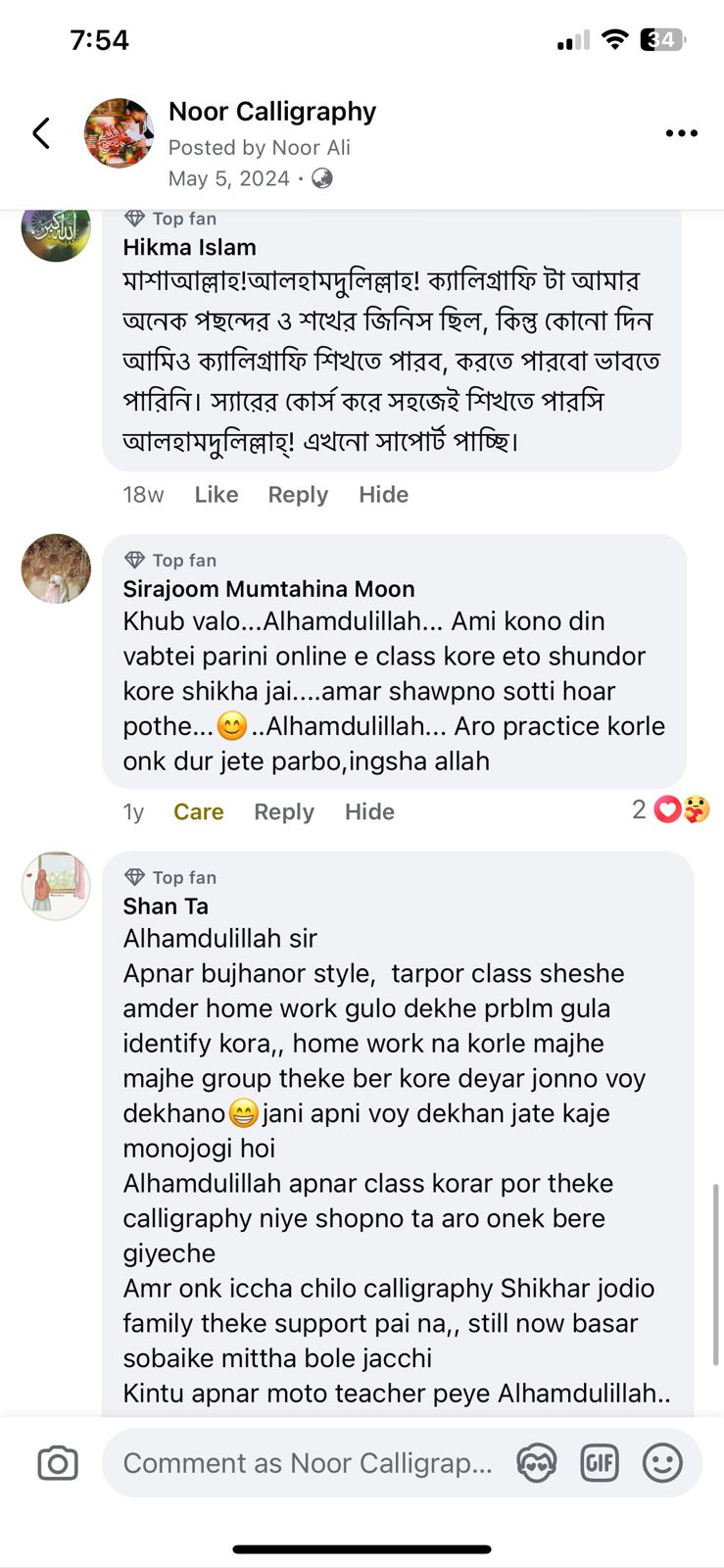Reply to Sirajoom Mumtahina Moon's comment

pos(284,812)
